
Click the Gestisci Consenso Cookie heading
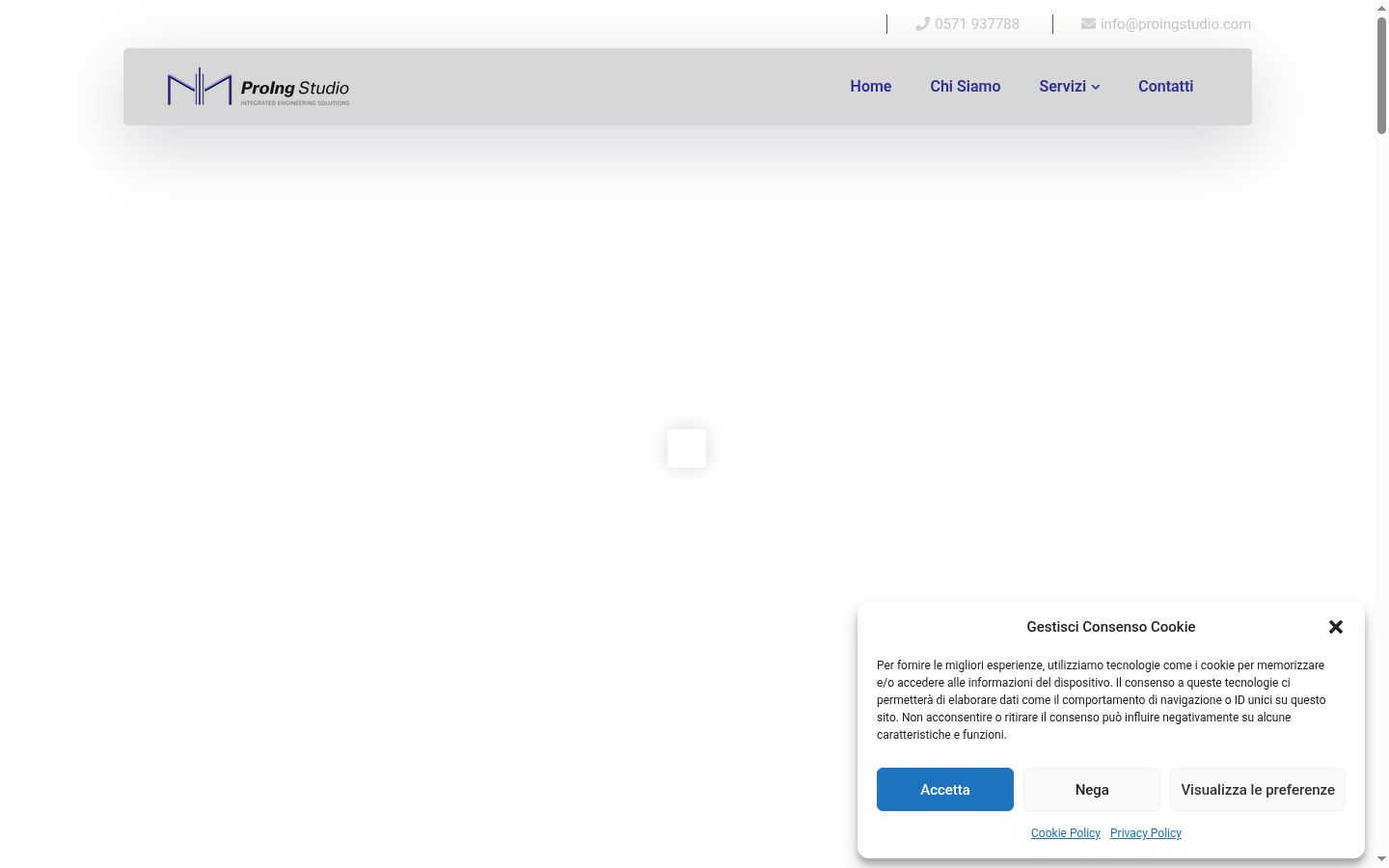coord(1111,627)
